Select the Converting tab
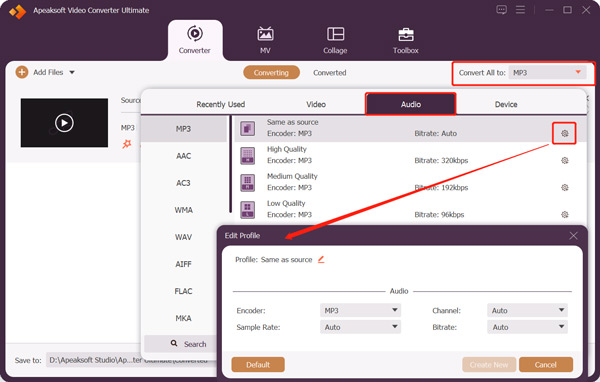 (271, 73)
